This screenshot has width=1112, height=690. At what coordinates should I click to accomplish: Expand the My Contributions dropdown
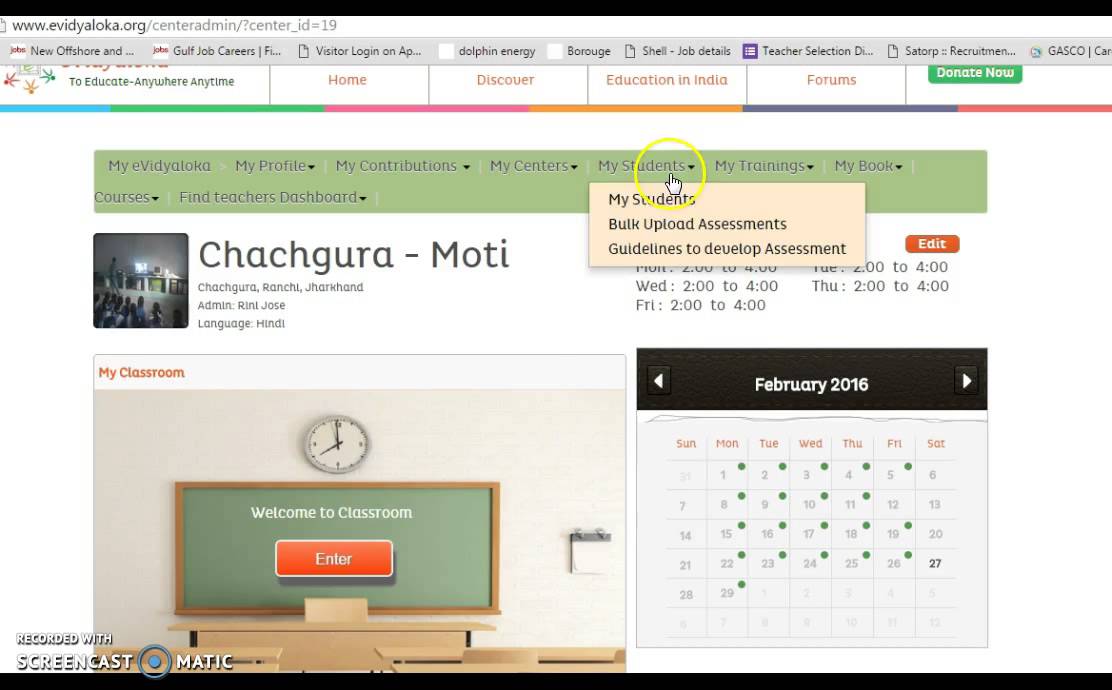click(x=402, y=166)
